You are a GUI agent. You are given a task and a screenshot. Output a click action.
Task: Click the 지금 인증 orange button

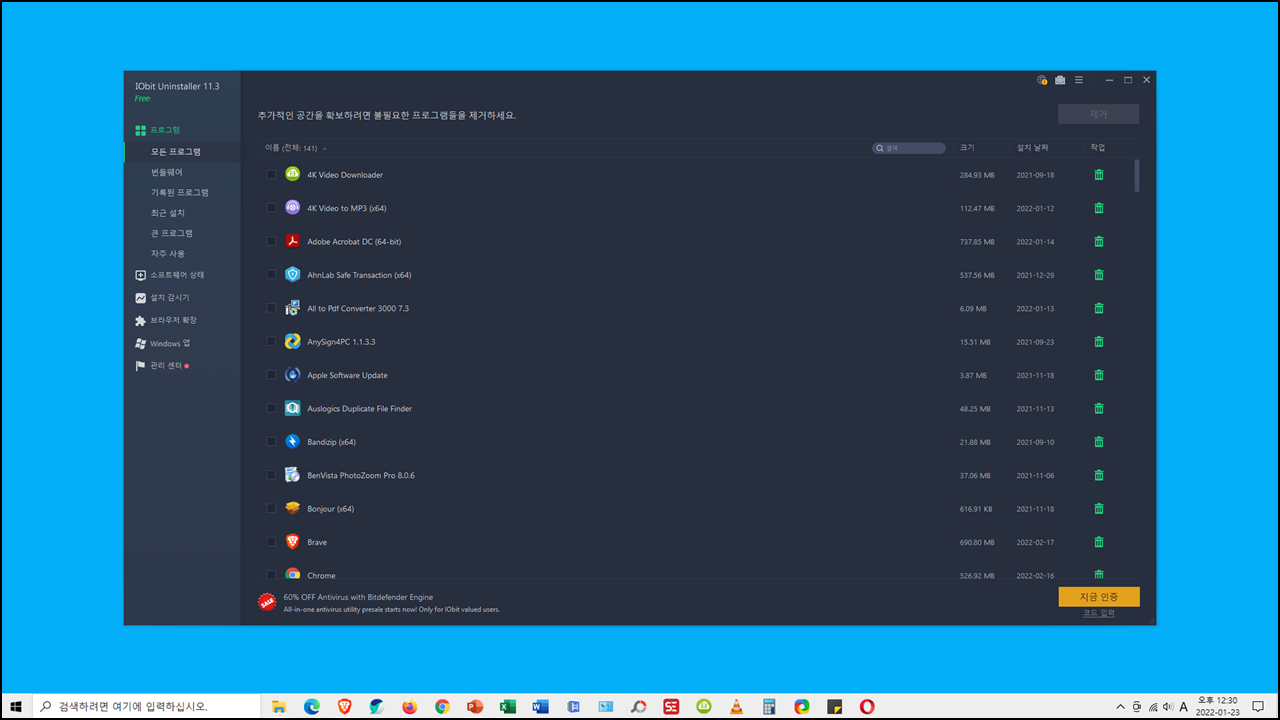point(1099,597)
